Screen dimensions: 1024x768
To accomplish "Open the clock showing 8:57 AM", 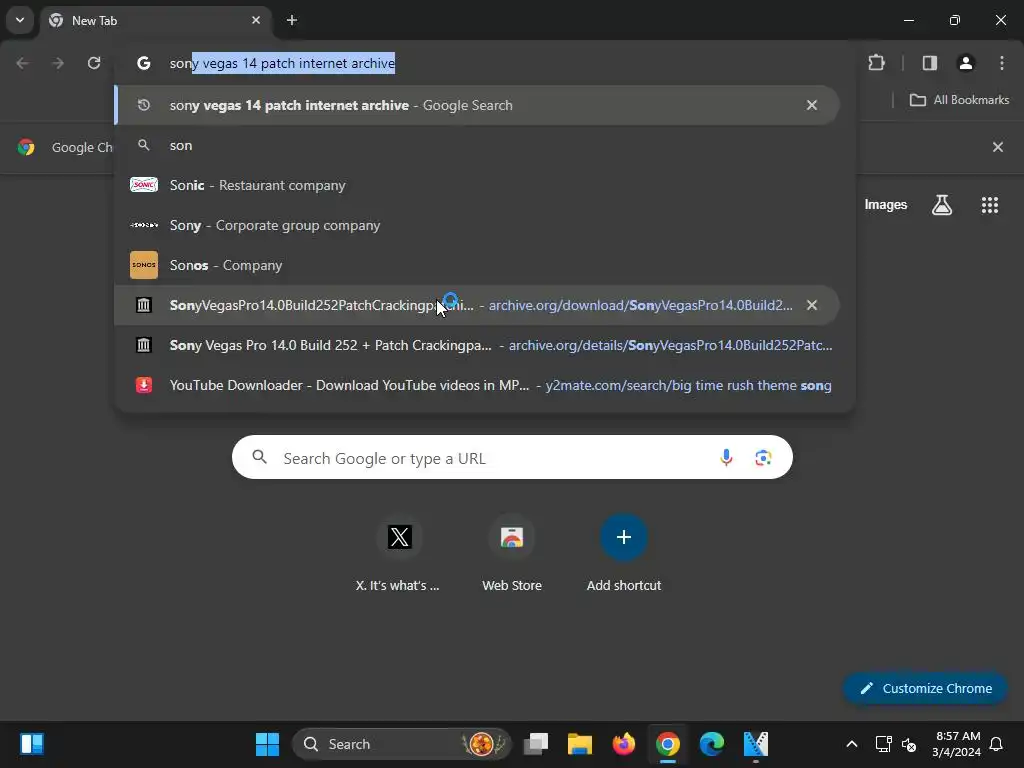I will click(x=957, y=744).
